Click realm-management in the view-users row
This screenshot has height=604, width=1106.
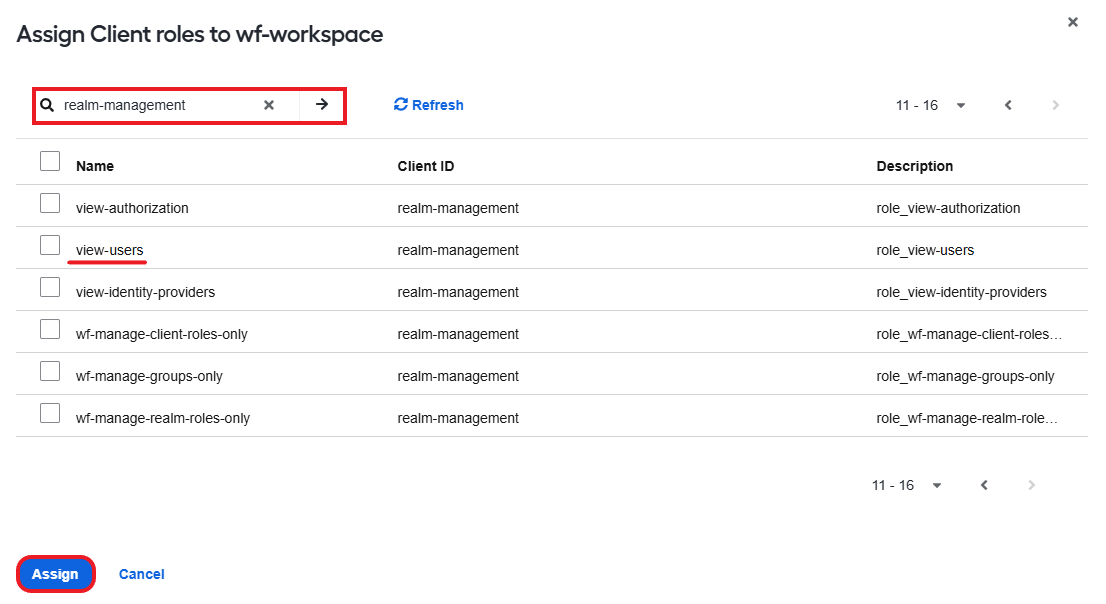pyautogui.click(x=458, y=250)
